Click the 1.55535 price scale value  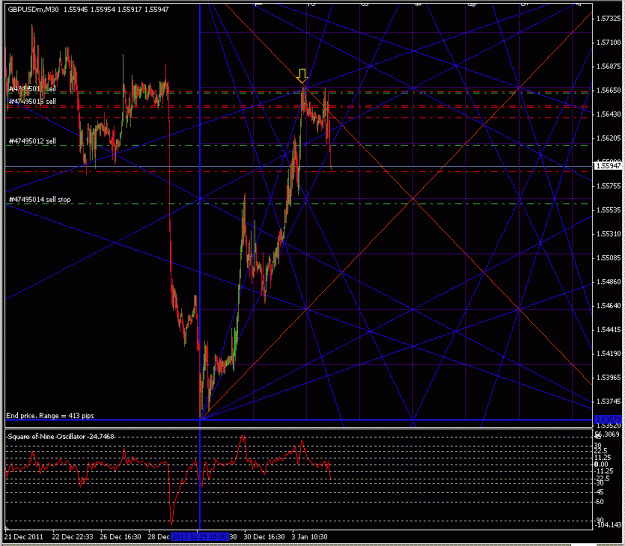click(x=609, y=210)
